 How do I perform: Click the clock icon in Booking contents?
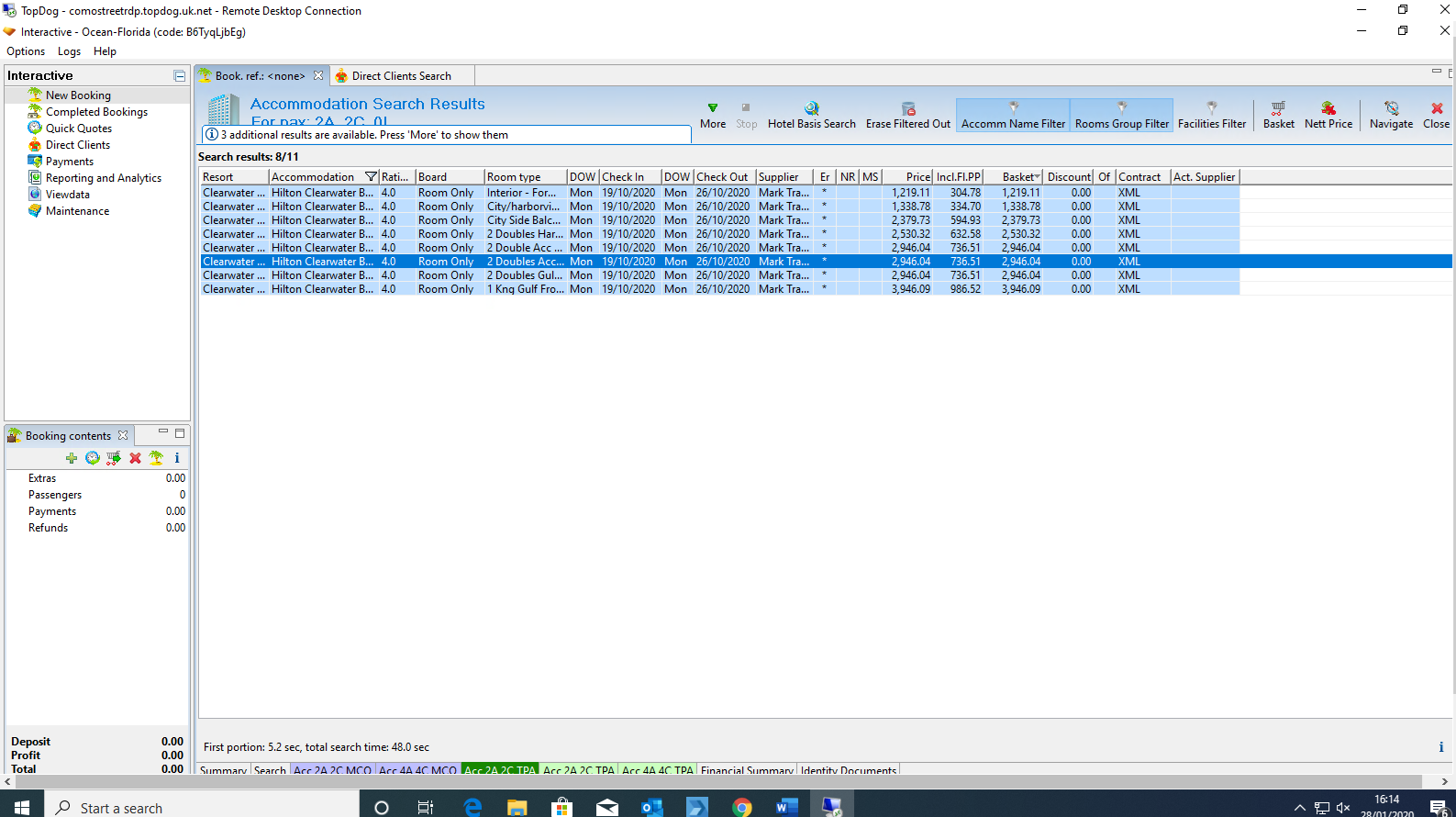tap(93, 458)
